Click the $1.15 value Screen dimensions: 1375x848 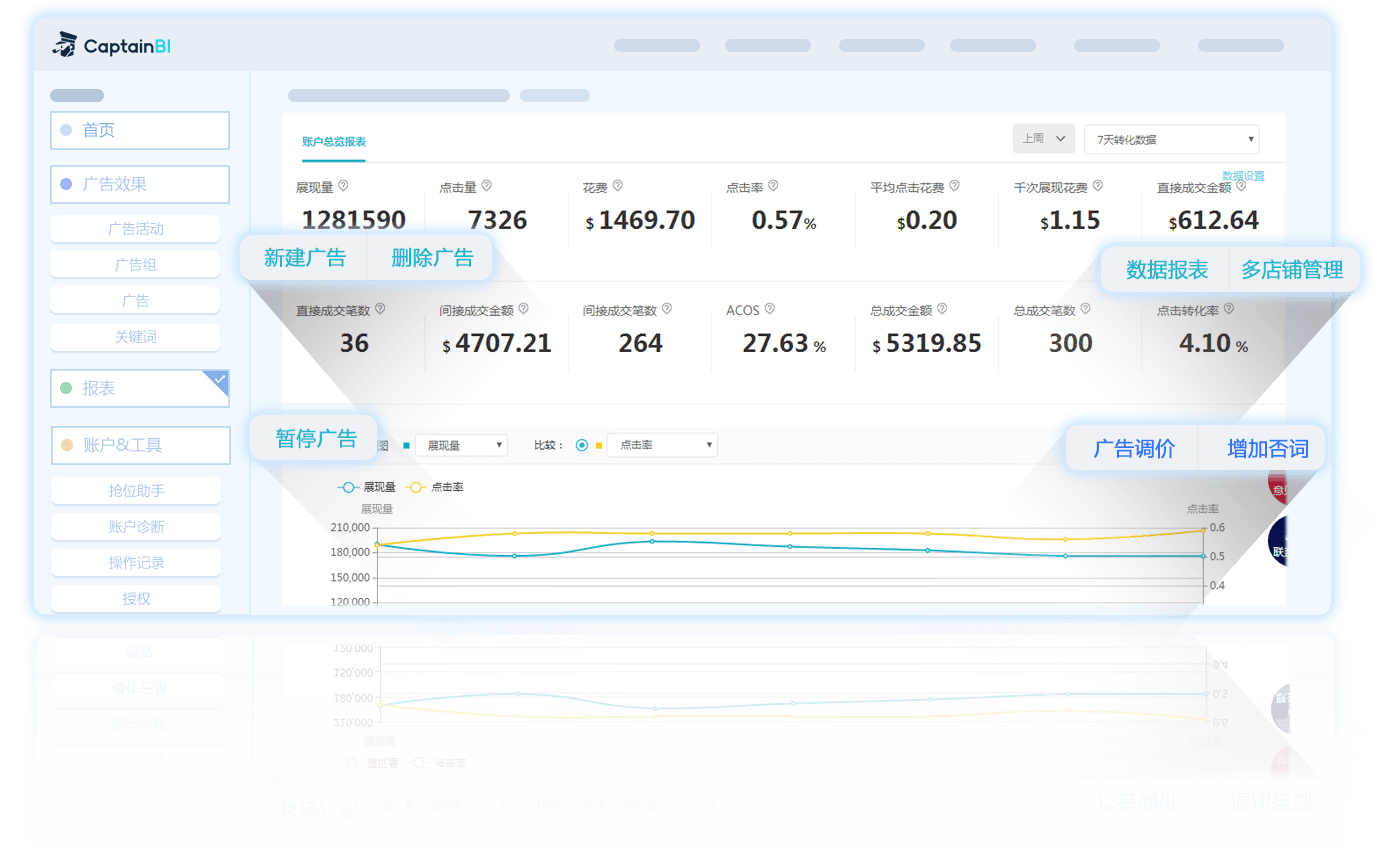1070,221
